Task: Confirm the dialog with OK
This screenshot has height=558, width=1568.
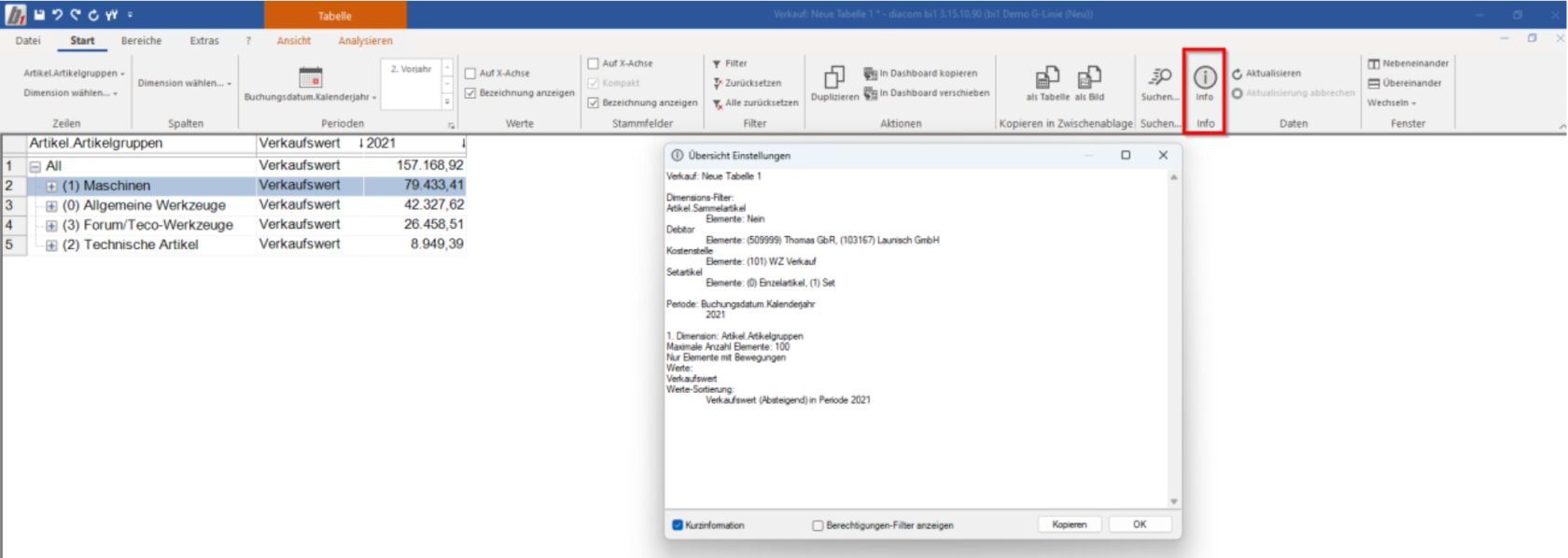Action: coord(1140,524)
